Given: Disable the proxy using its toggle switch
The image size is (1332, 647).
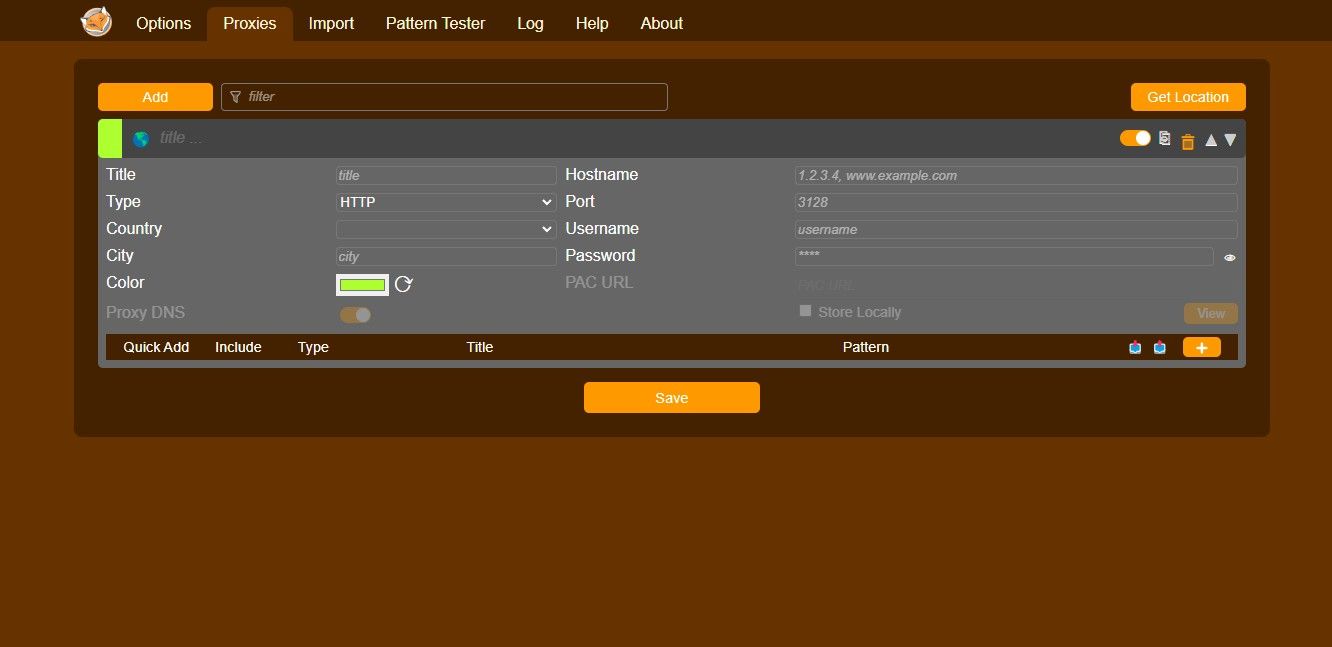Looking at the screenshot, I should (x=1135, y=138).
